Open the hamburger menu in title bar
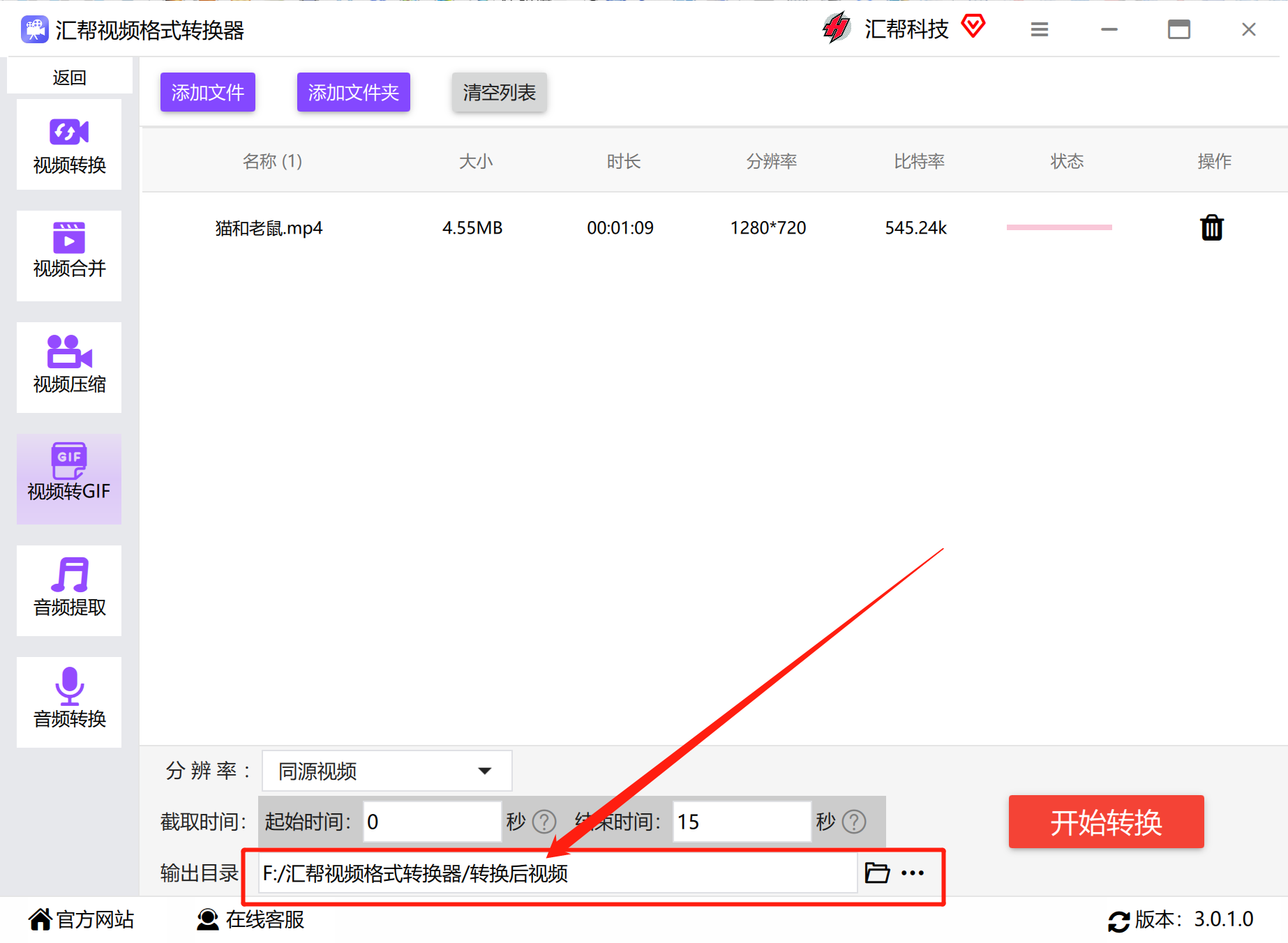1288x943 pixels. [1040, 29]
